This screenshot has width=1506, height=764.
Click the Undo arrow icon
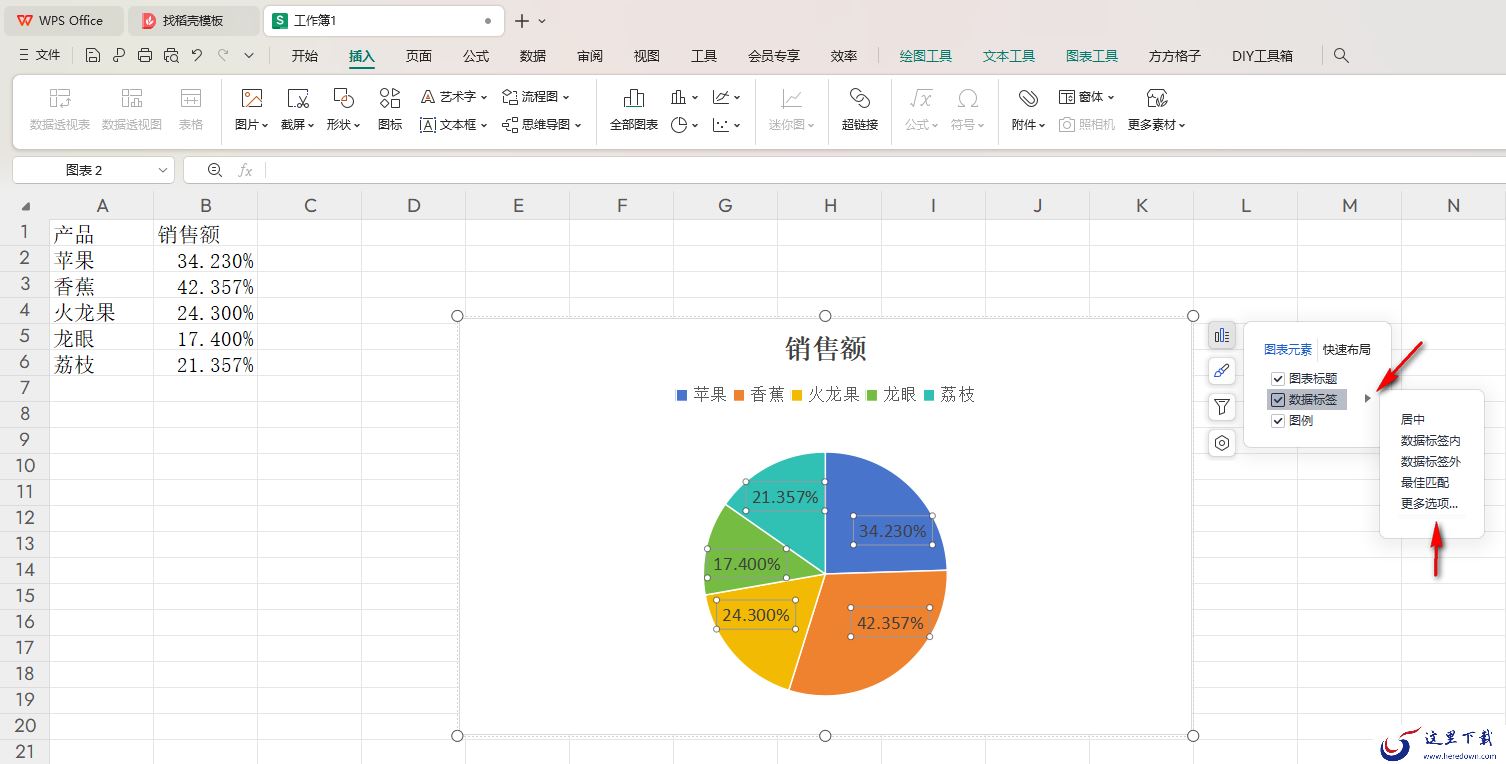tap(197, 56)
